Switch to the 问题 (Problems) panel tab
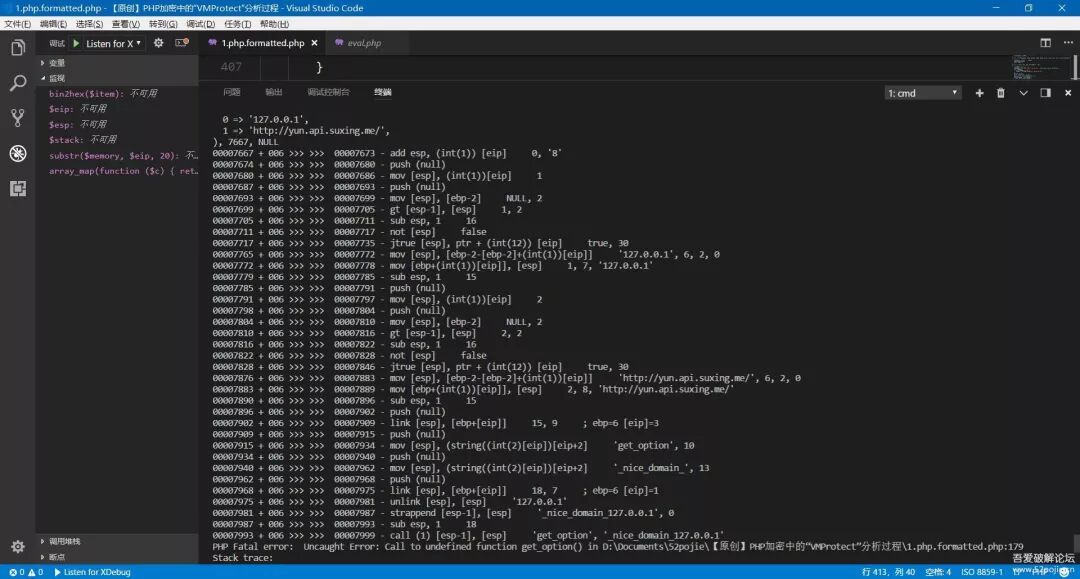The image size is (1080, 579). (232, 92)
